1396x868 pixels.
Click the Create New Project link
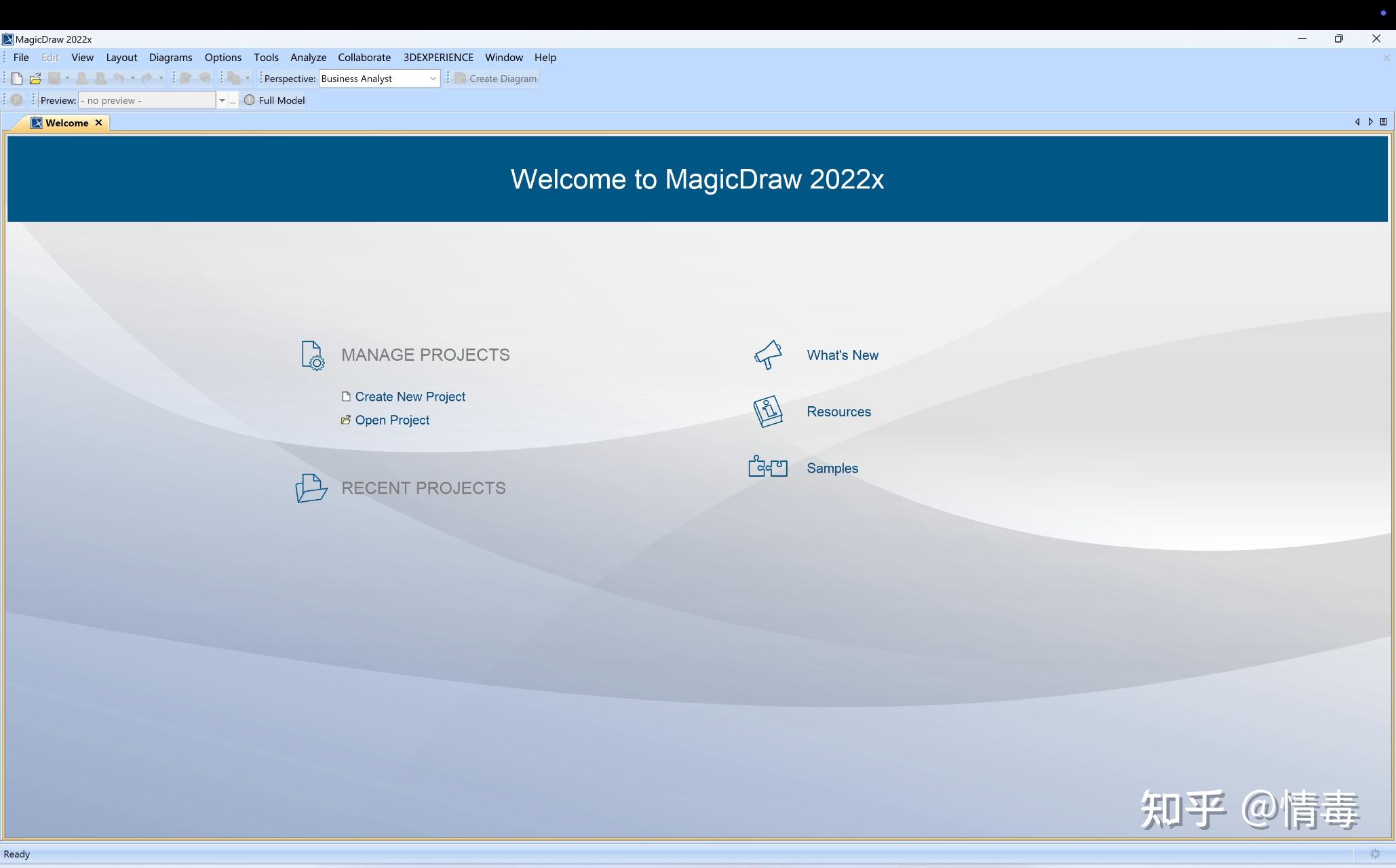[x=410, y=396]
